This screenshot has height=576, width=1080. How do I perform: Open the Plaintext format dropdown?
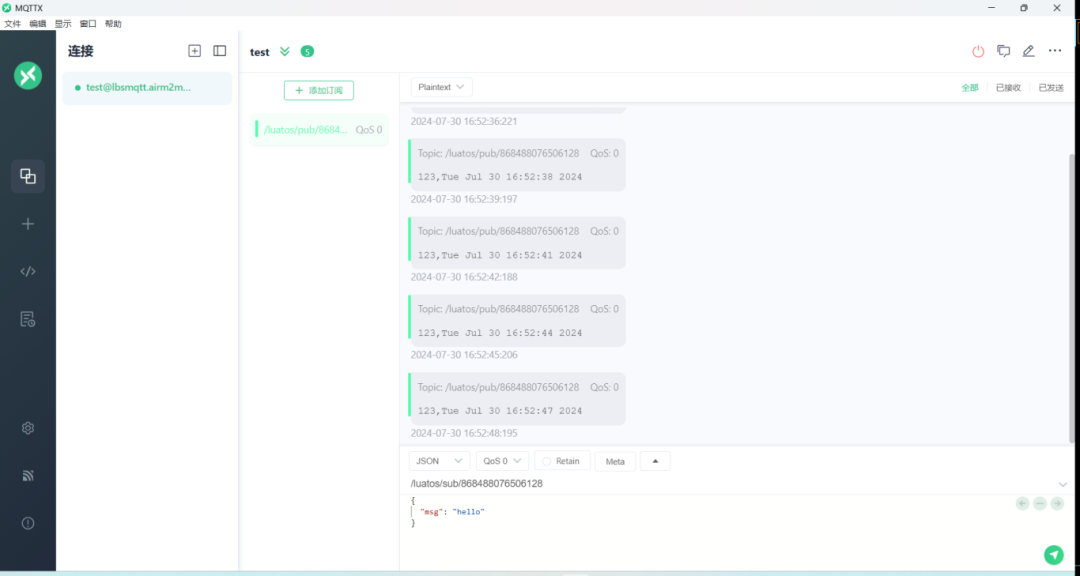pyautogui.click(x=442, y=88)
